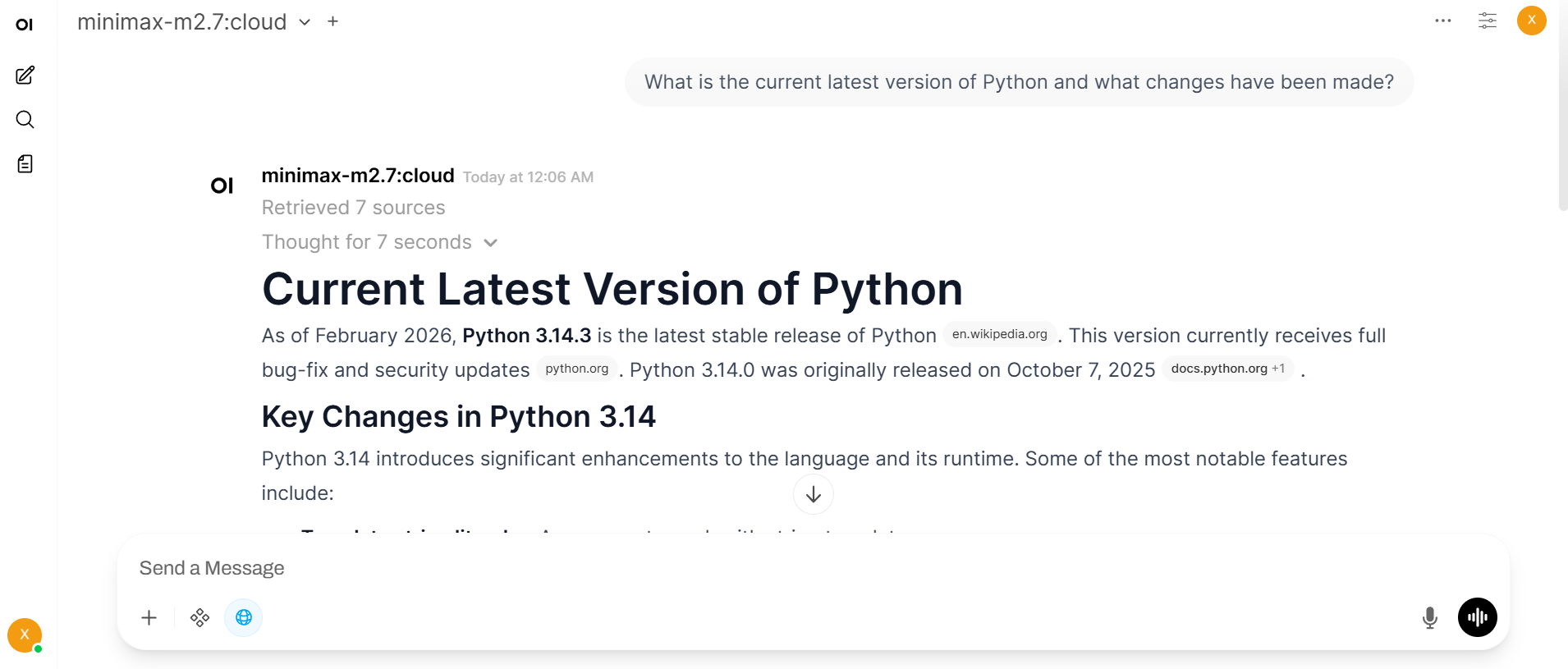
Task: Open the minimax-m2.7:cloud model selector dropdown
Action: point(194,22)
